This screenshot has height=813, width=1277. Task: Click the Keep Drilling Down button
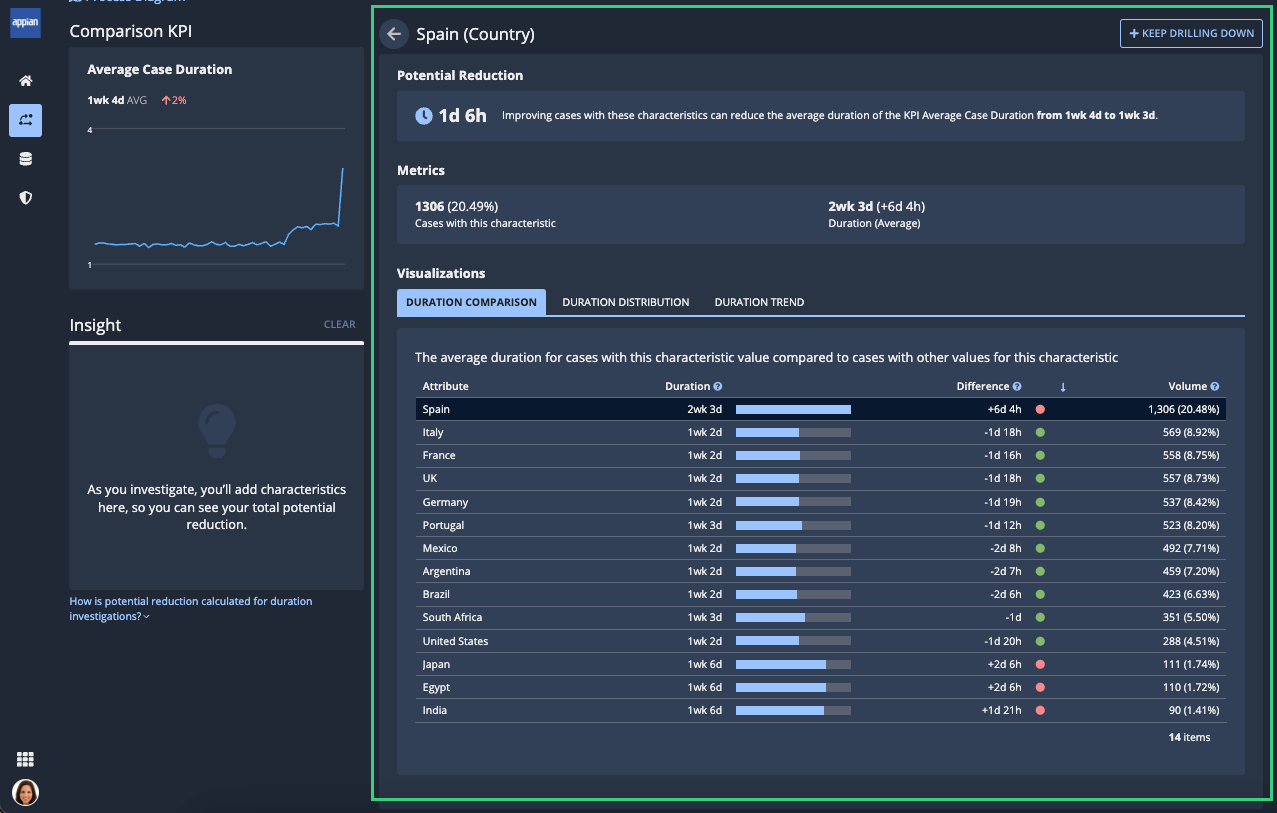pyautogui.click(x=1191, y=33)
